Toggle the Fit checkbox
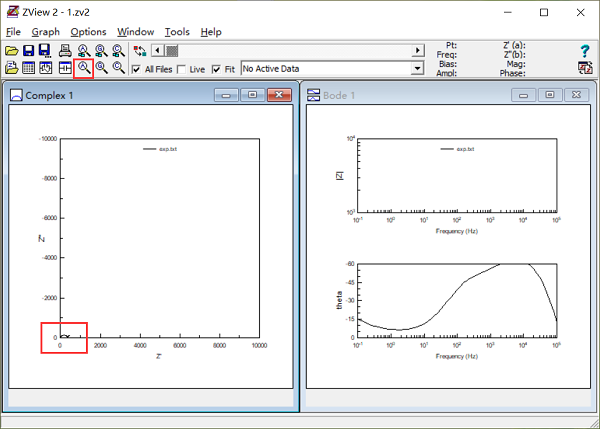Viewport: 600px width, 429px height. (217, 69)
